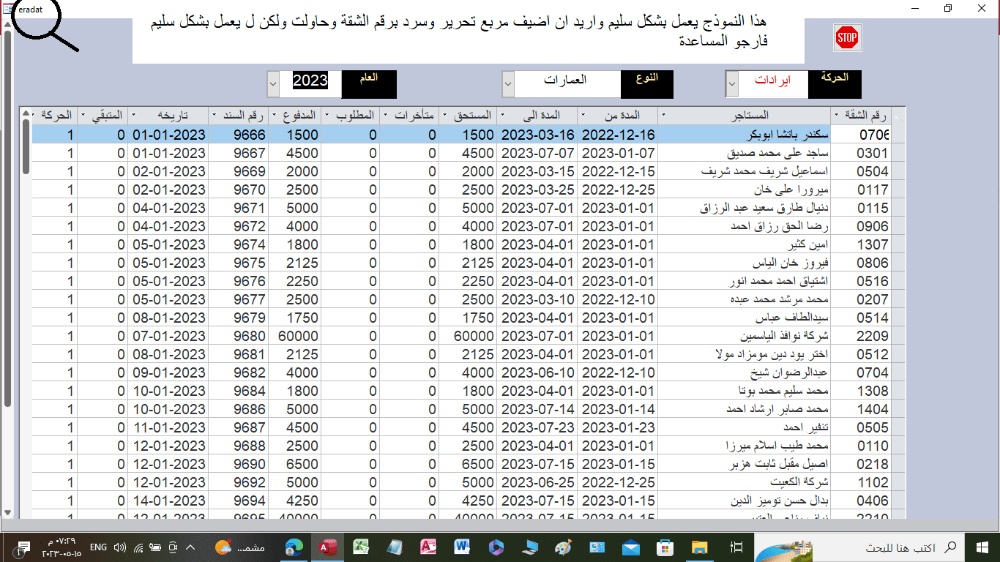The height and width of the screenshot is (562, 1000).
Task: Open the control-panel style icon in taskbar
Action: pos(597,547)
